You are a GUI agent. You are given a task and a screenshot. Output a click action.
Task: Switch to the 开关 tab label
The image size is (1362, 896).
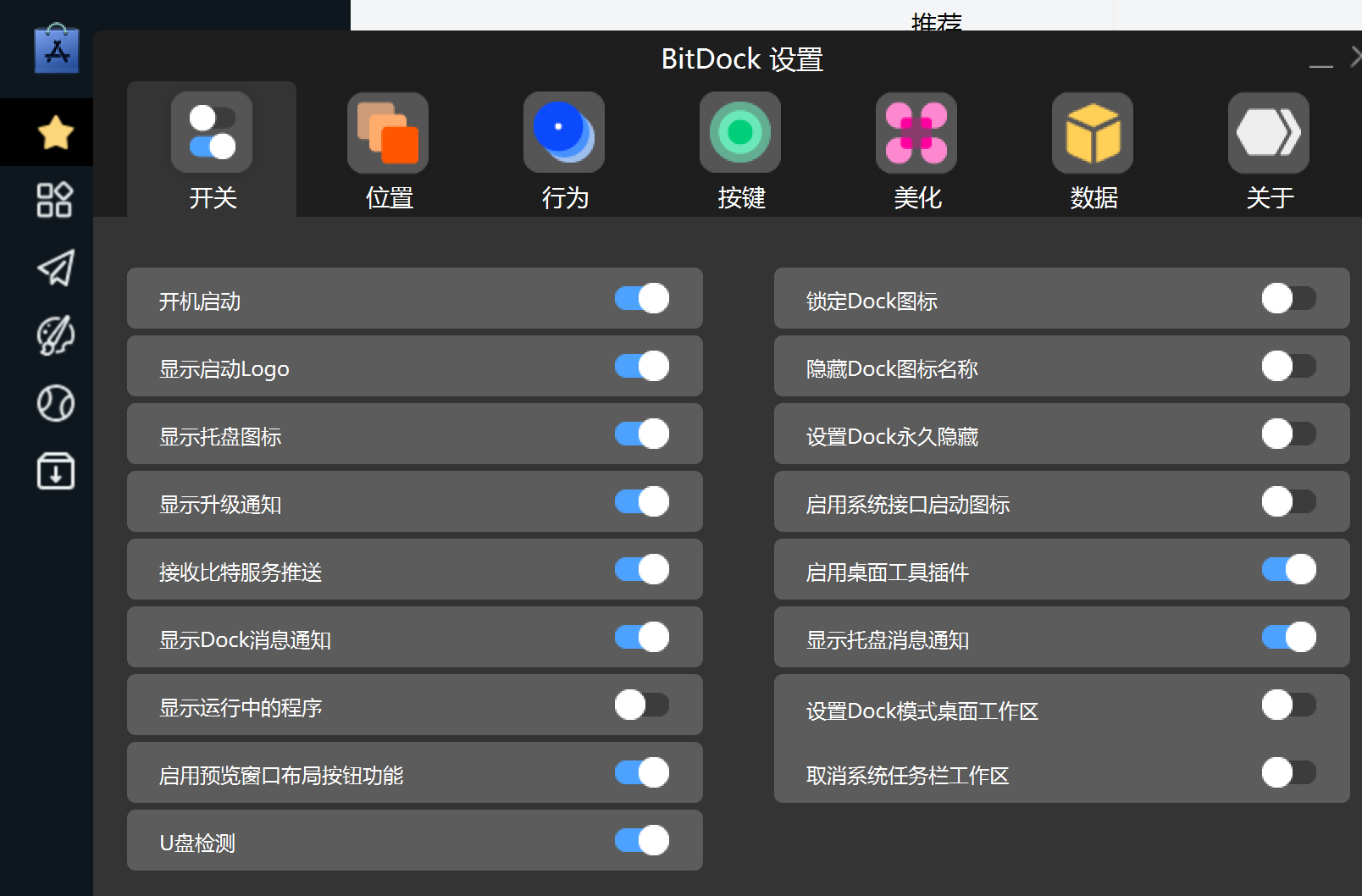click(x=213, y=198)
